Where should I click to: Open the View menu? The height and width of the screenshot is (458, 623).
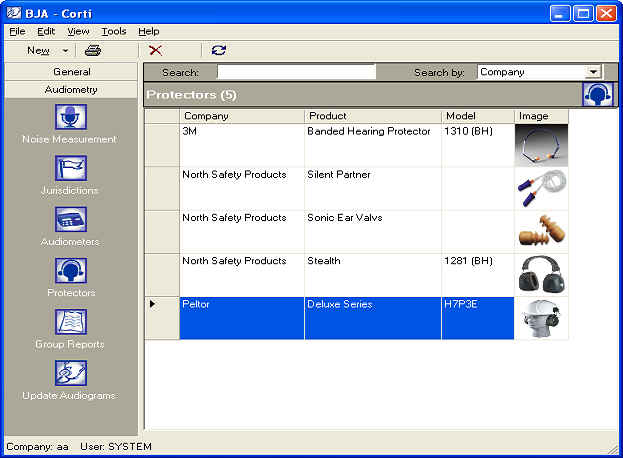pyautogui.click(x=78, y=31)
